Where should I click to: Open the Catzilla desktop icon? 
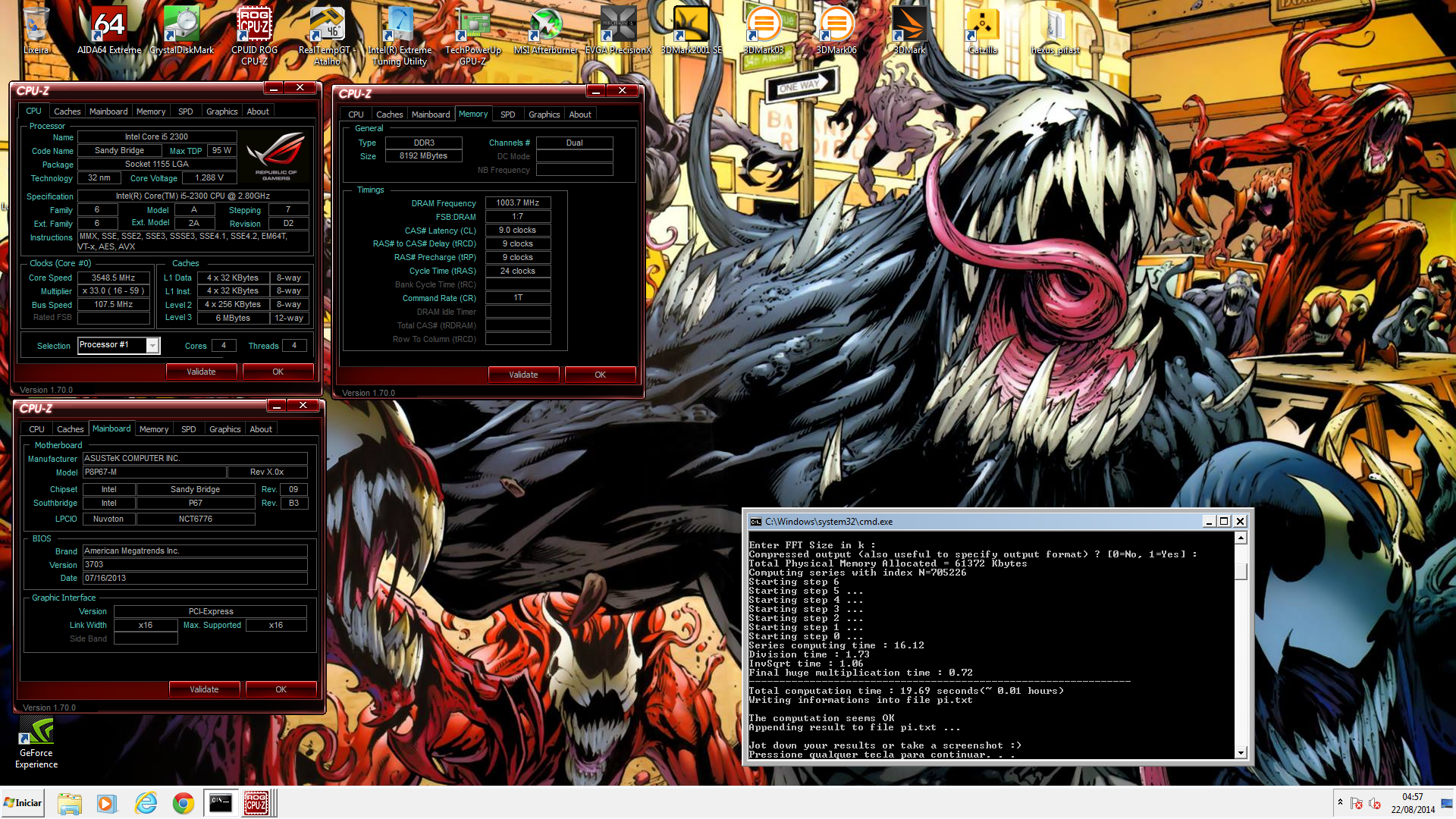982,30
